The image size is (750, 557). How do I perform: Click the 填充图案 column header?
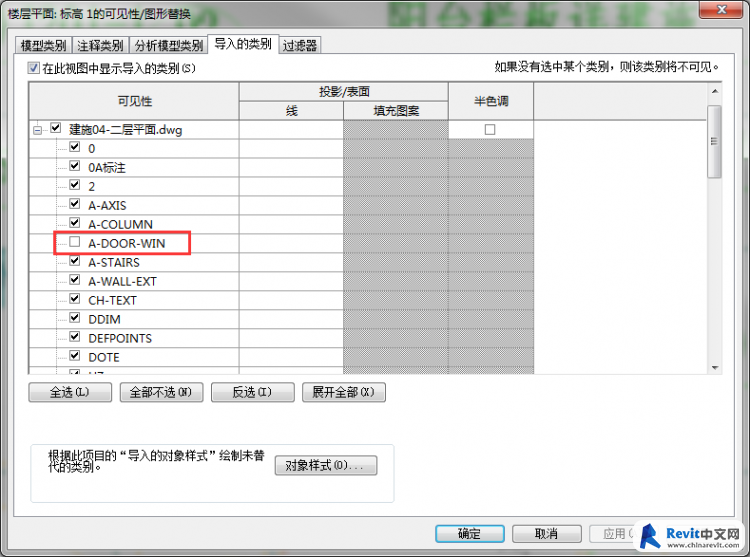(x=396, y=111)
